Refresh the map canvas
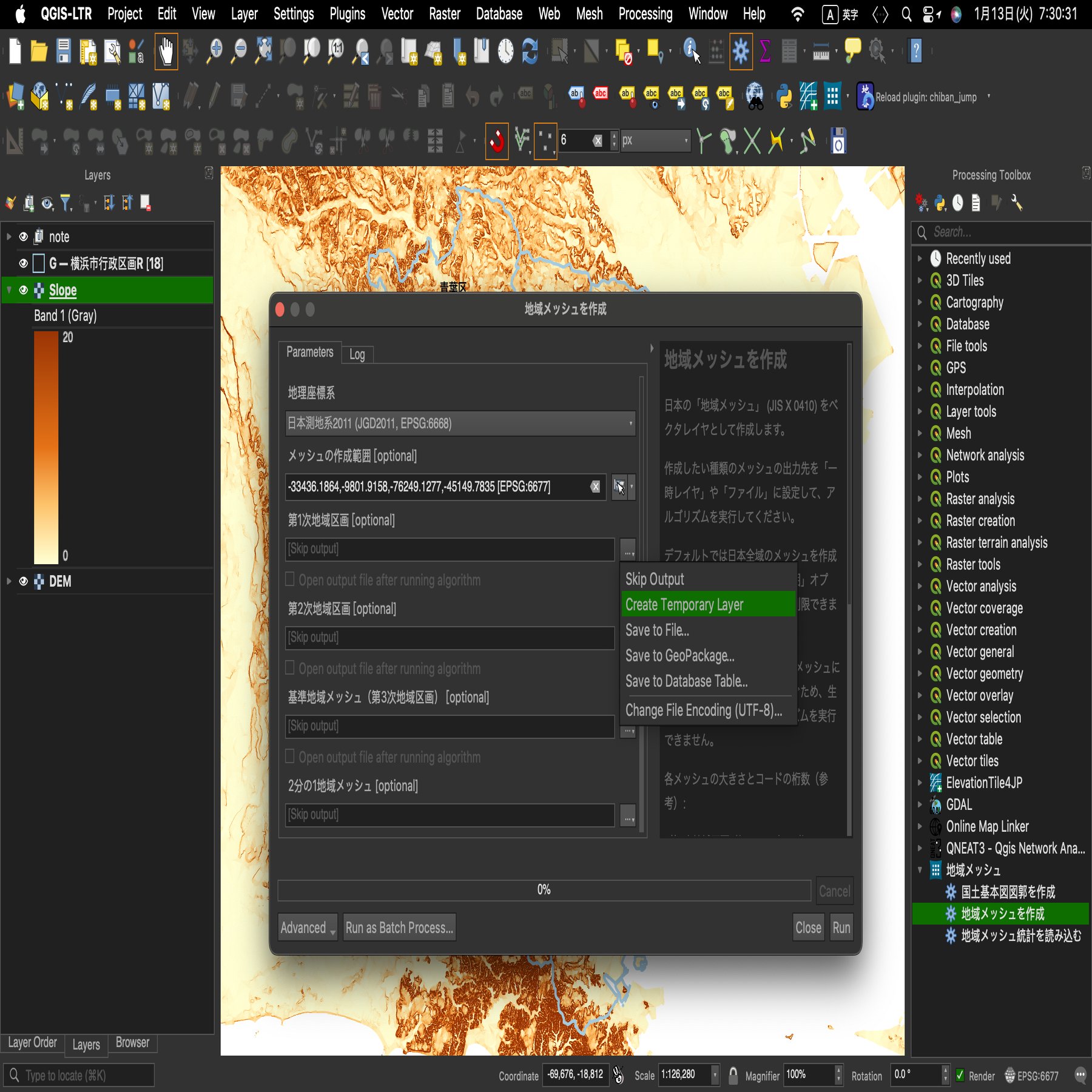 click(530, 51)
